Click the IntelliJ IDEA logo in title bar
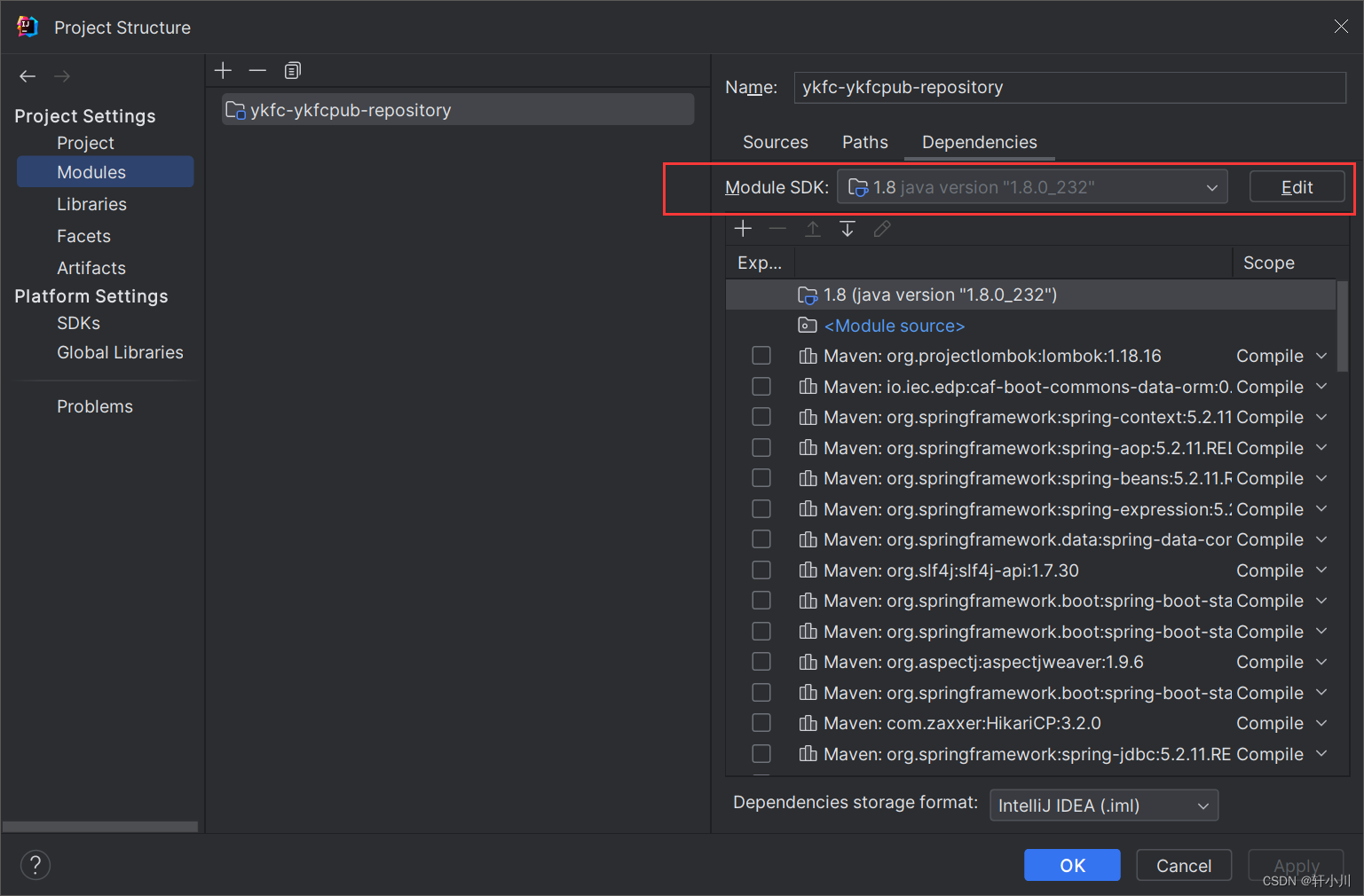 tap(28, 27)
